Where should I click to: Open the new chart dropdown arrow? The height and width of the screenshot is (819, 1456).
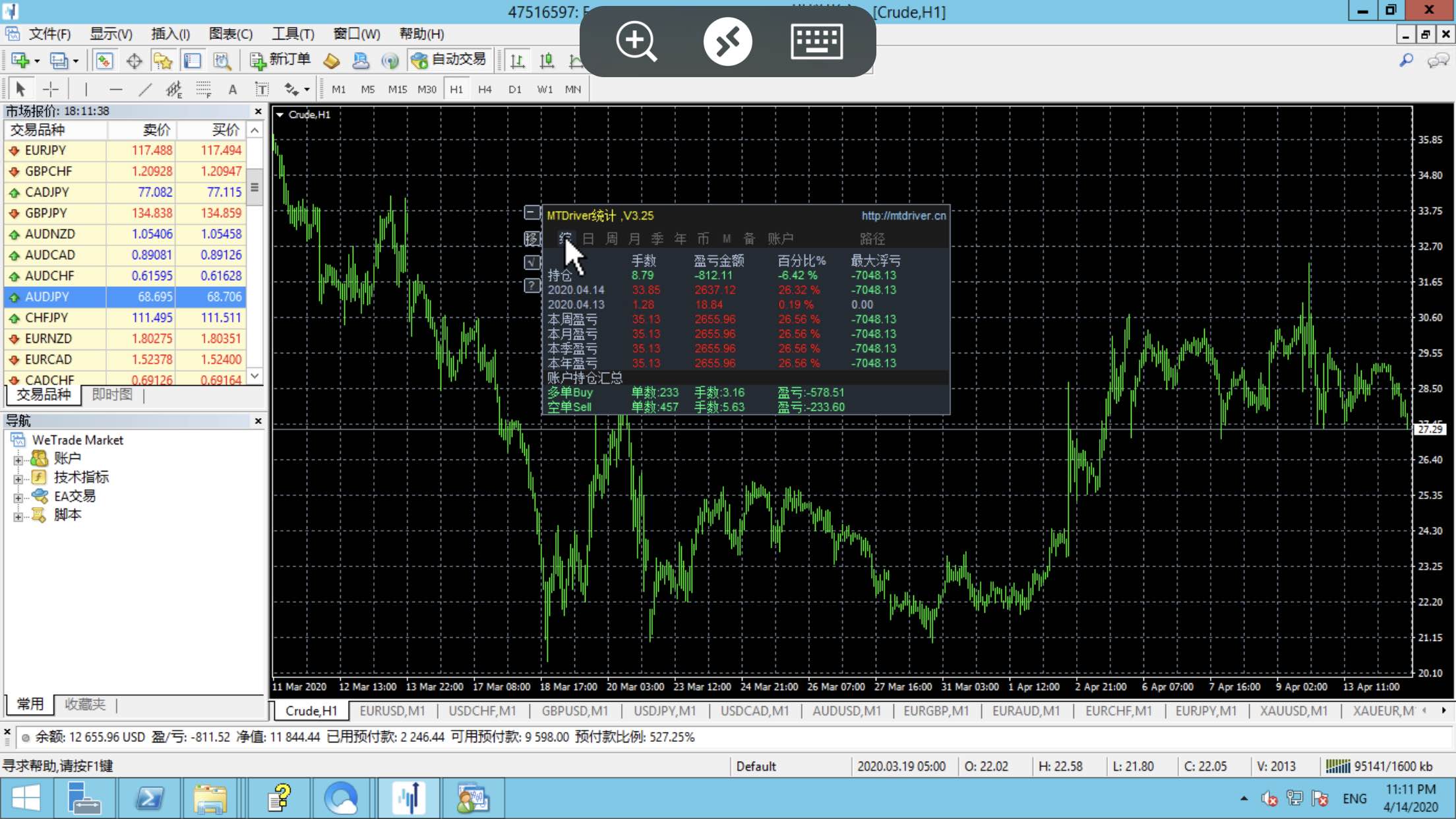click(x=37, y=61)
